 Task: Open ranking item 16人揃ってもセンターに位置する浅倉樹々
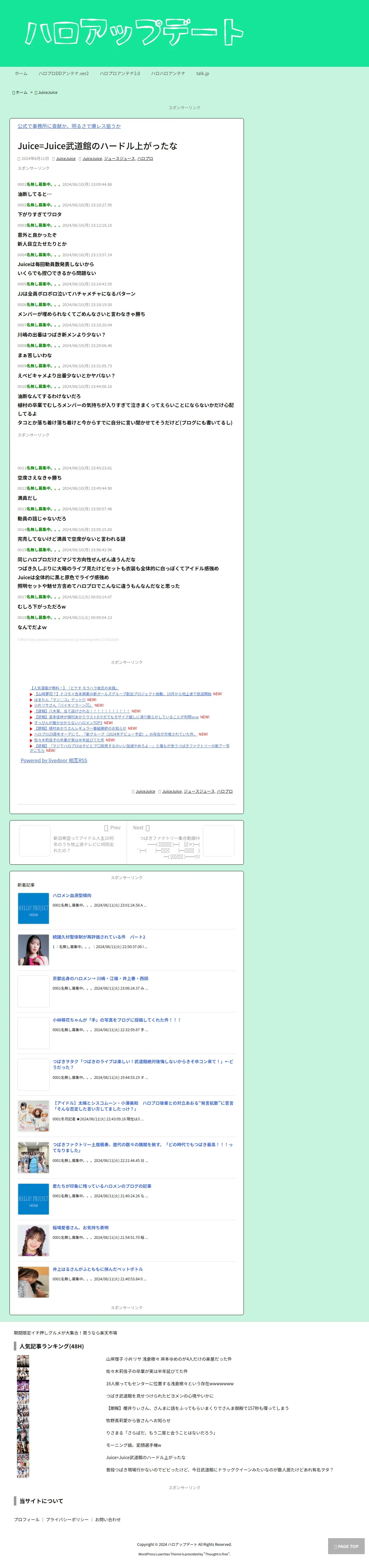170,1383
